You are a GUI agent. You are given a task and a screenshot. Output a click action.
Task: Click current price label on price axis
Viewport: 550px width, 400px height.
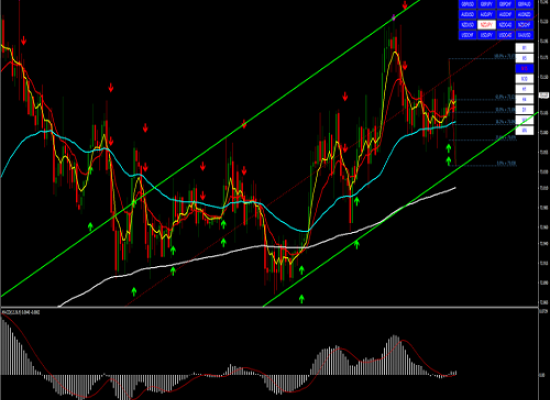coord(544,95)
